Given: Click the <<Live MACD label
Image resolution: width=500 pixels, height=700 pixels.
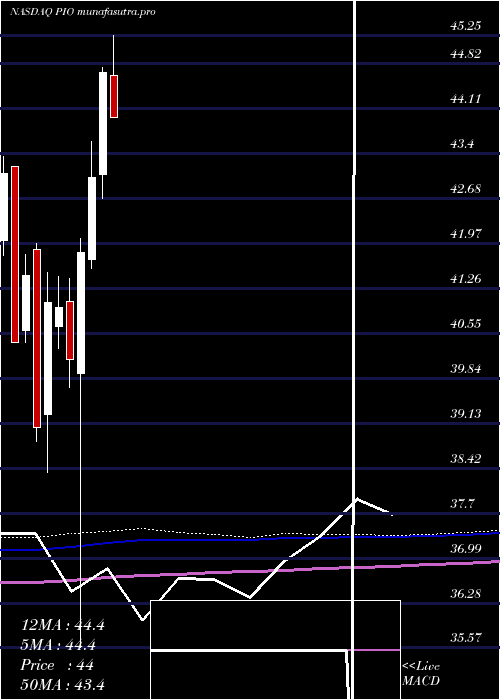Looking at the screenshot, I should 421,674.
